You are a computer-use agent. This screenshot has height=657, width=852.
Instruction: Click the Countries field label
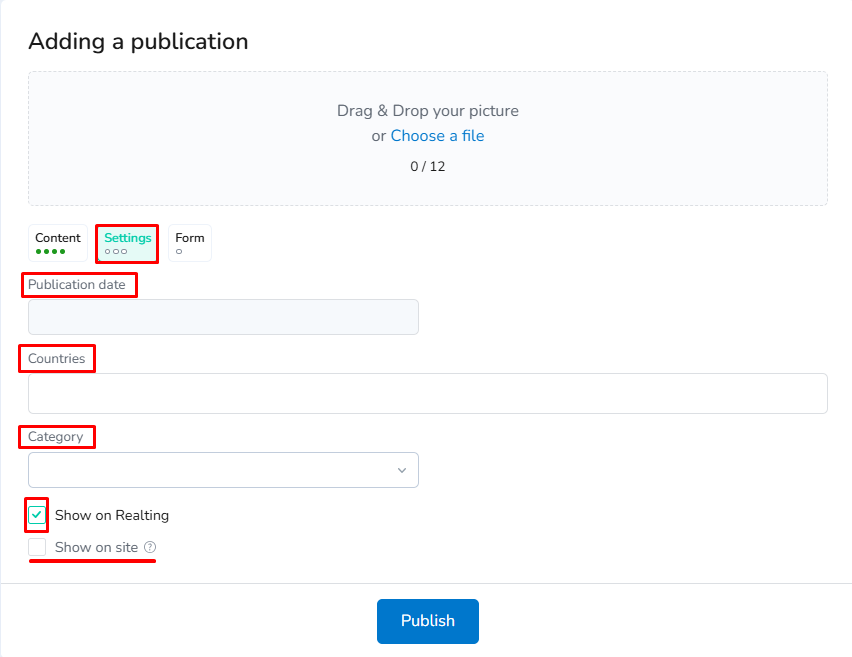point(57,358)
